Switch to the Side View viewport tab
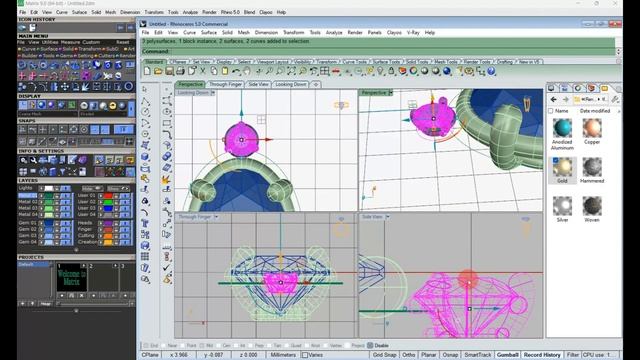 259,84
